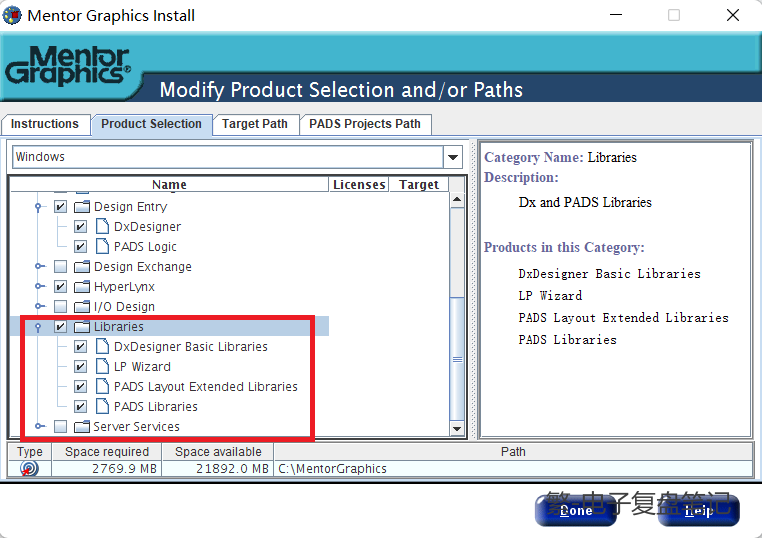This screenshot has height=538, width=762.
Task: Select the LP Wizard row label
Action: 142,366
